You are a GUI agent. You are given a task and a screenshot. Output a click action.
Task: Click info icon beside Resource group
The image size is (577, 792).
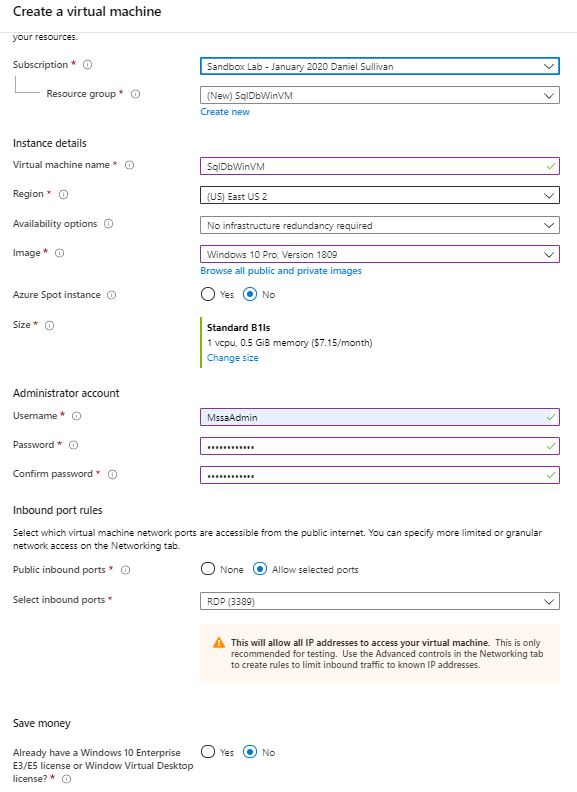135,94
